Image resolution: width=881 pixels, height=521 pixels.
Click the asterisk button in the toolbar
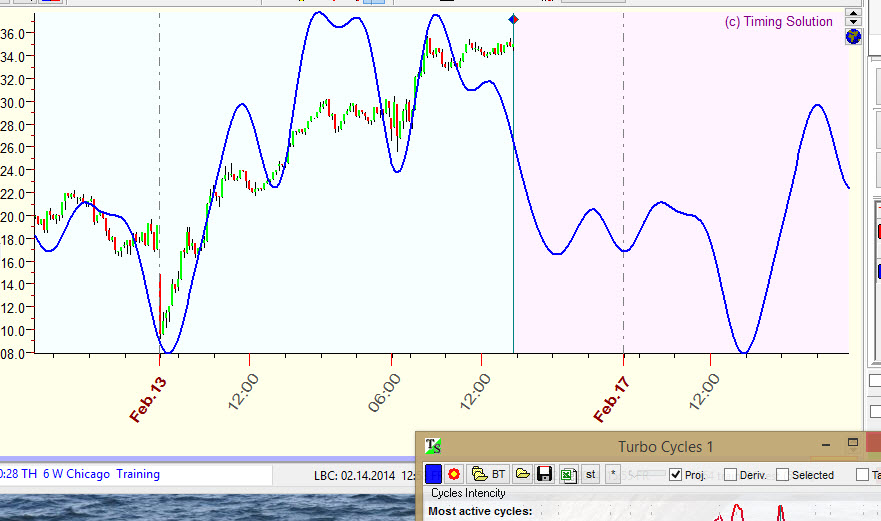[614, 474]
